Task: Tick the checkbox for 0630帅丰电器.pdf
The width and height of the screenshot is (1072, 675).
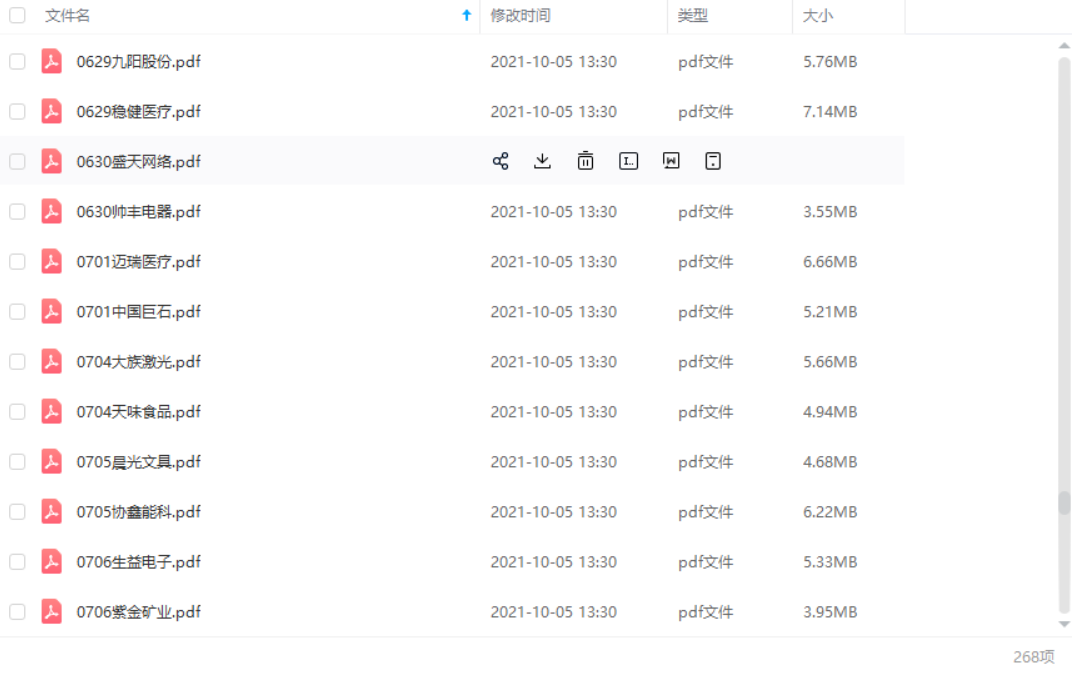Action: (18, 212)
